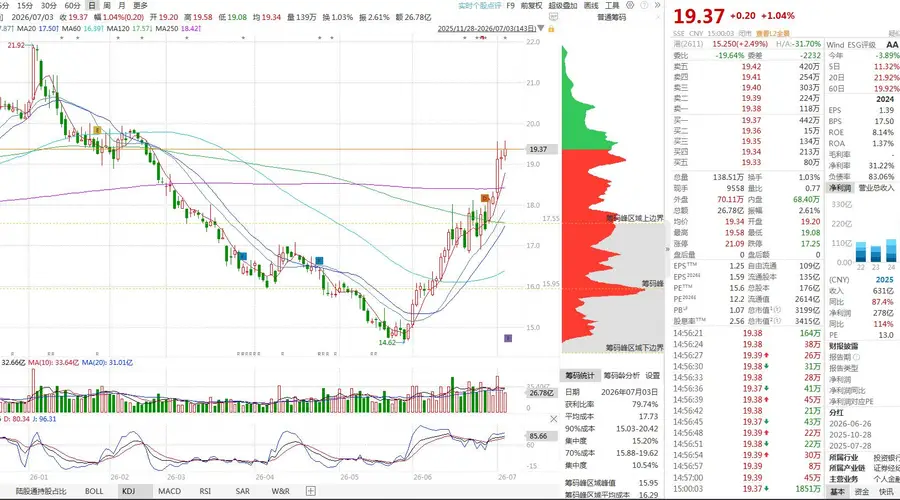Toggle 前复权 price adjustment mode
This screenshot has height=500, width=900.
pyautogui.click(x=532, y=5)
